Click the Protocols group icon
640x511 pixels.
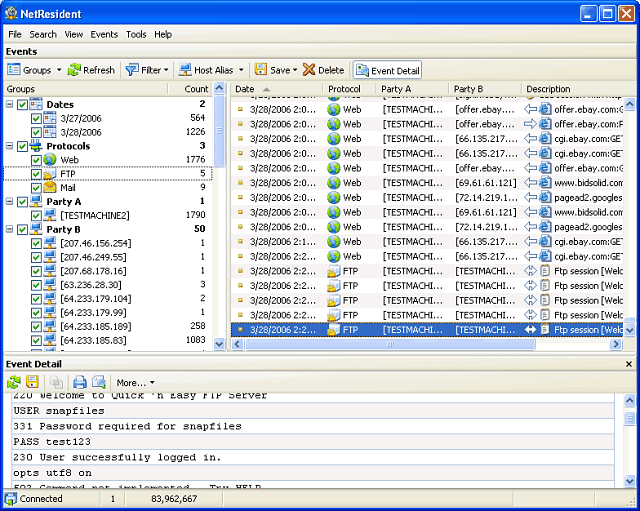(x=36, y=146)
